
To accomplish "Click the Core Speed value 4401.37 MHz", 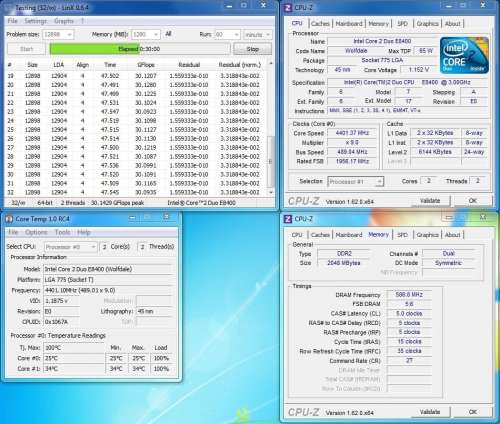I will pos(352,133).
